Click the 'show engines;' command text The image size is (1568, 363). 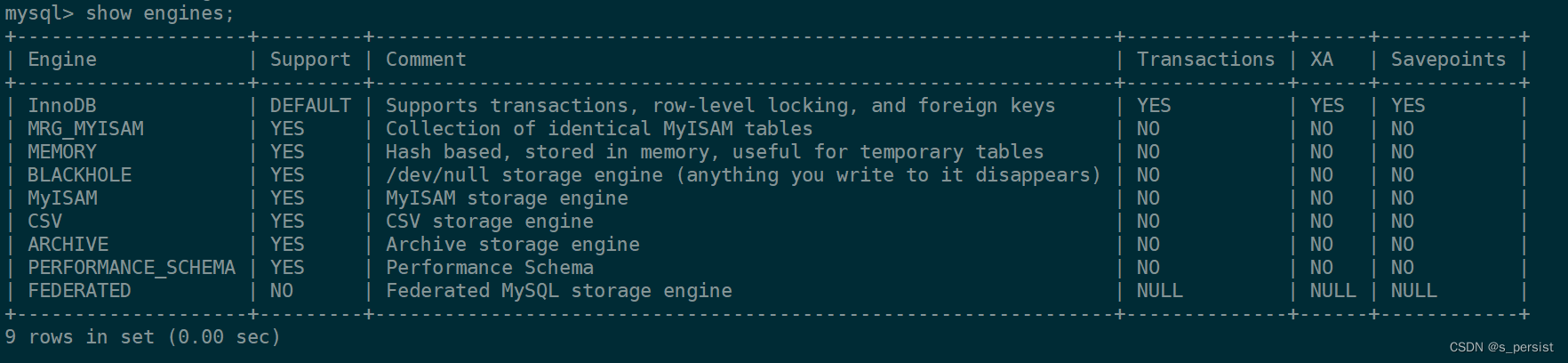tap(160, 13)
